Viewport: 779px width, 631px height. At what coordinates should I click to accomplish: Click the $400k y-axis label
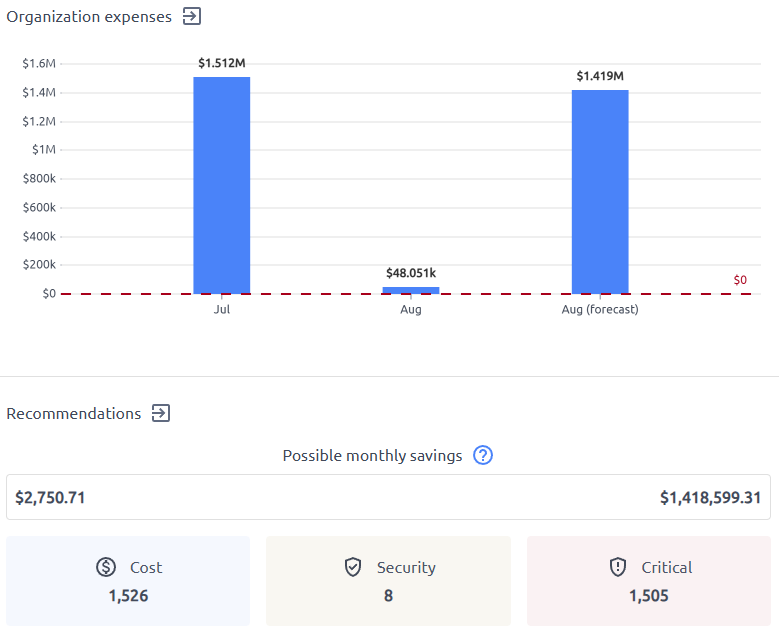click(x=39, y=236)
